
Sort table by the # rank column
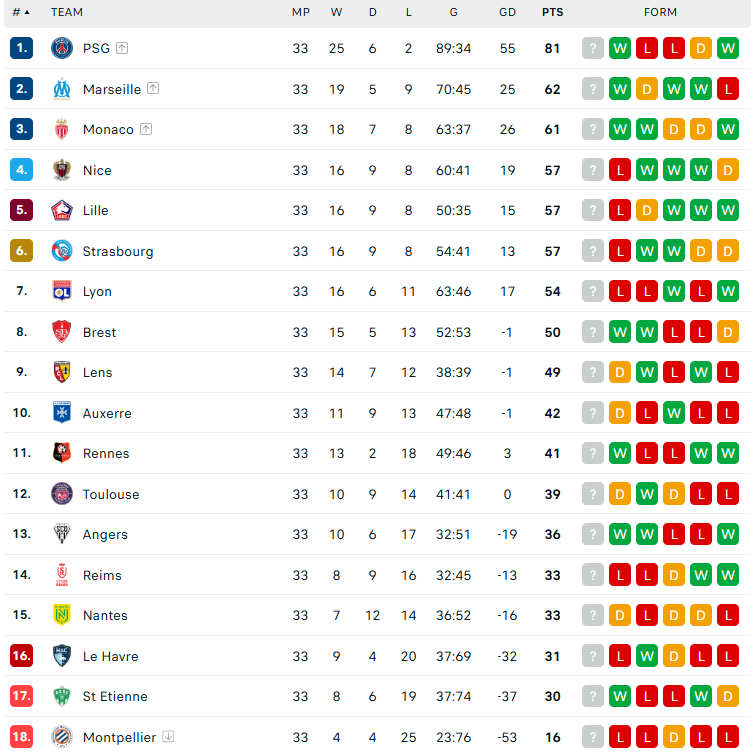(21, 12)
